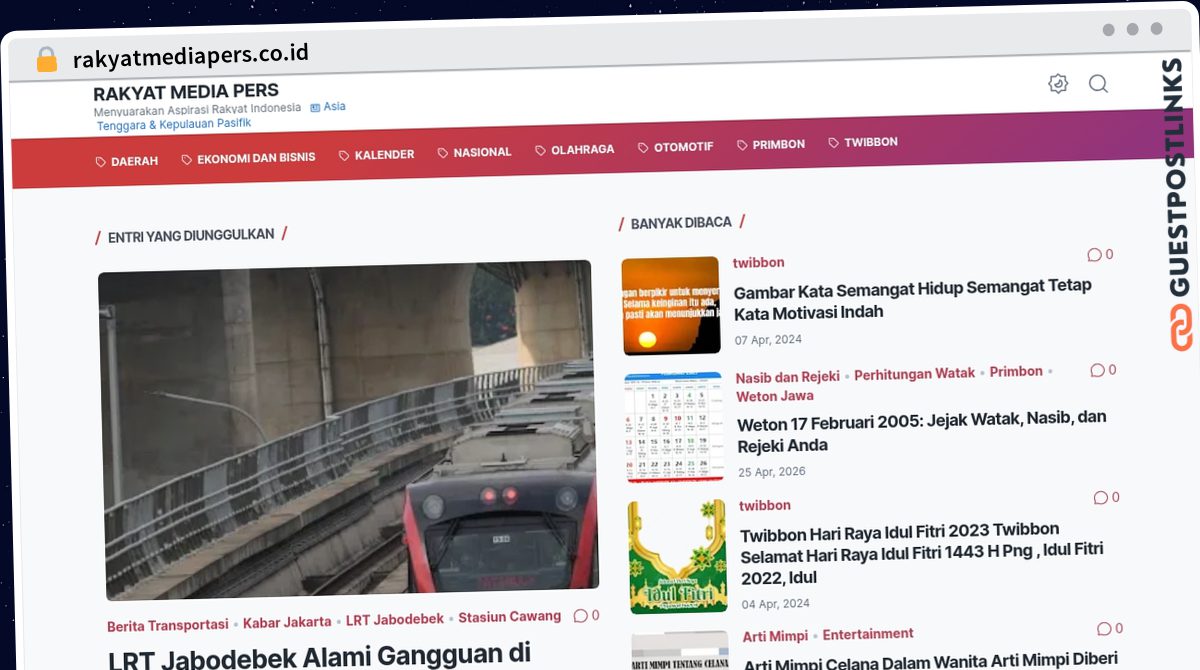
Task: Open LRT Jabodebek Alami Gangguan headline
Action: 319,656
